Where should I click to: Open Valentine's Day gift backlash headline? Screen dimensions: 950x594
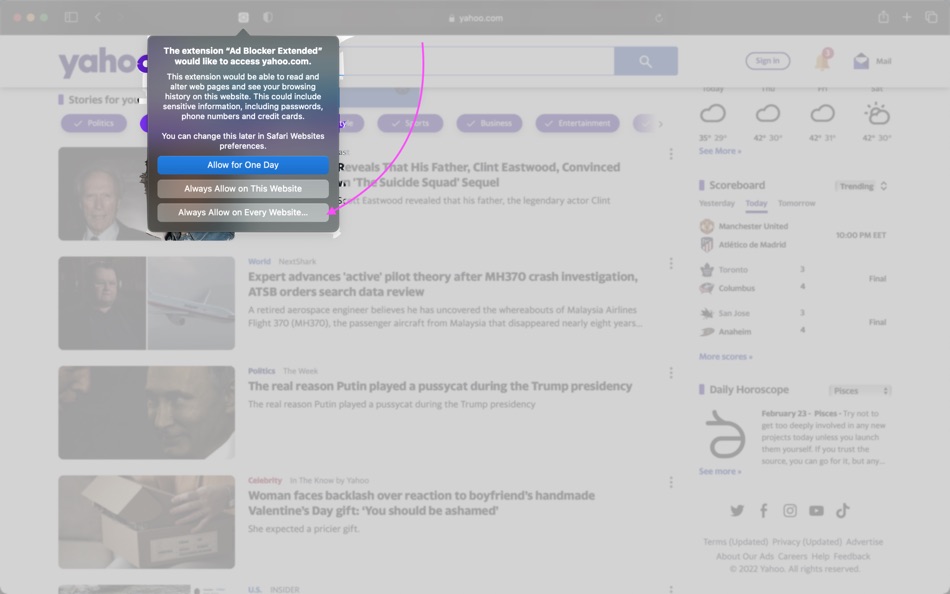point(421,503)
